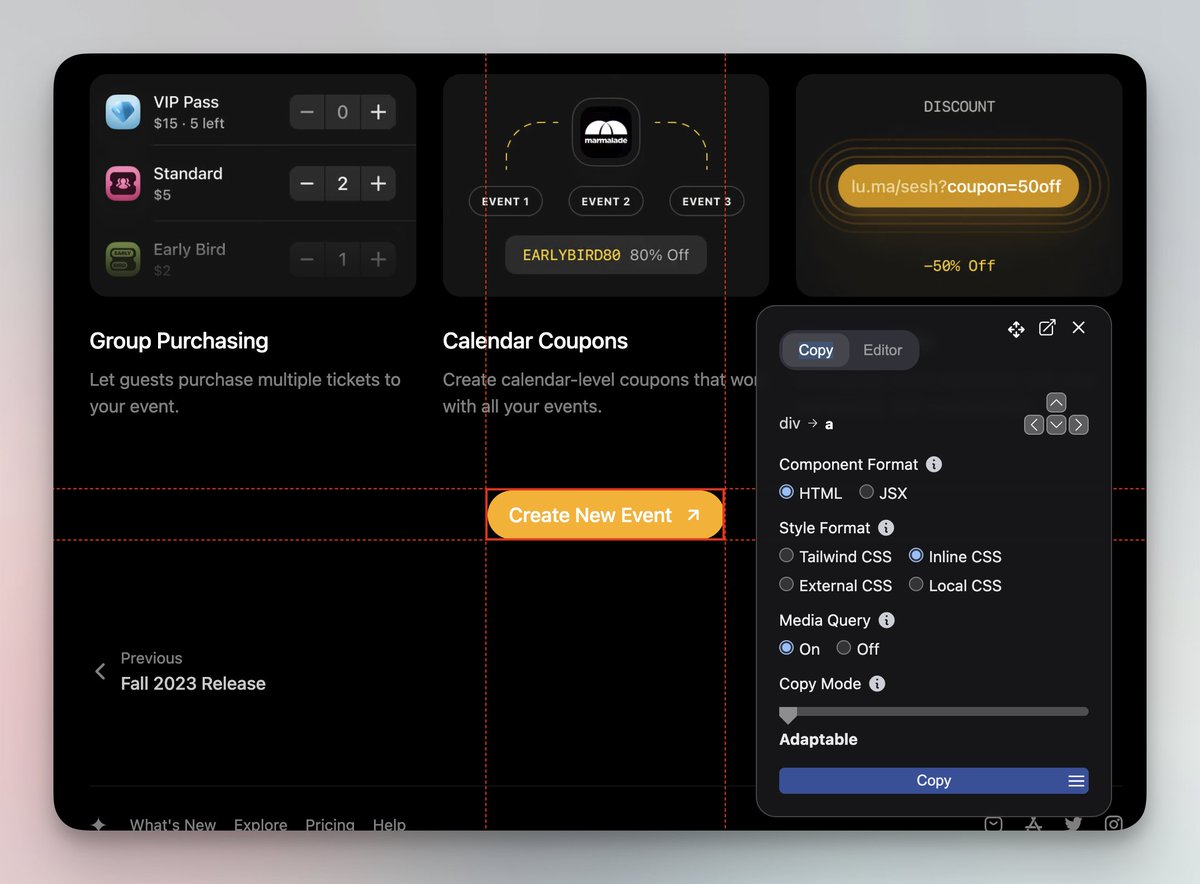Choose Local CSS style format
This screenshot has width=1200, height=884.
tap(916, 584)
